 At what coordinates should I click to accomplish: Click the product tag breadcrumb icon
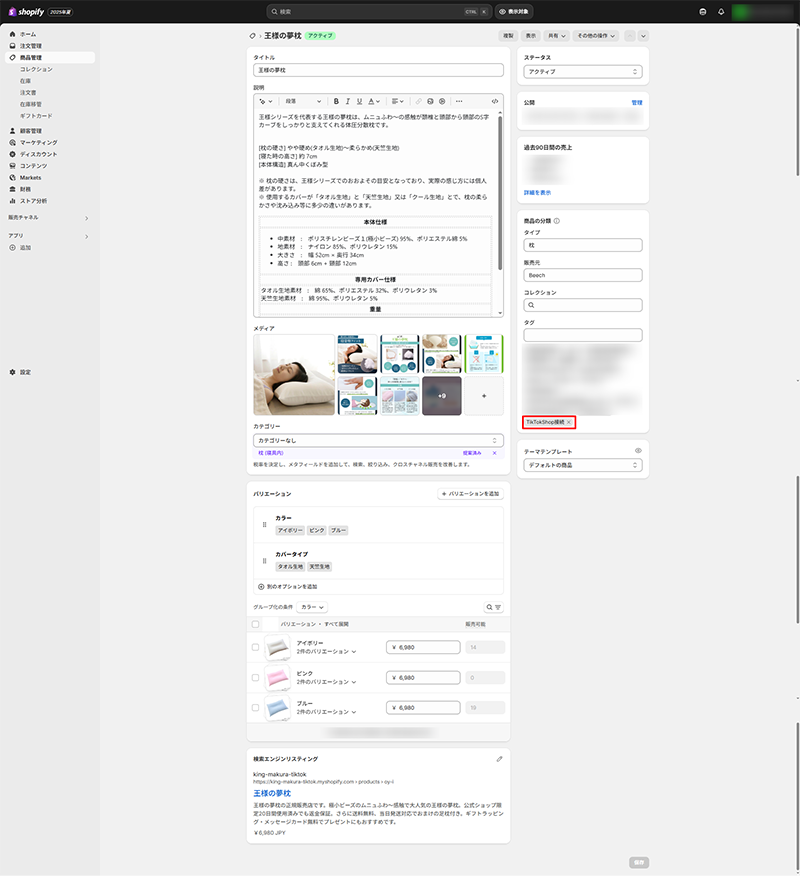pos(253,36)
